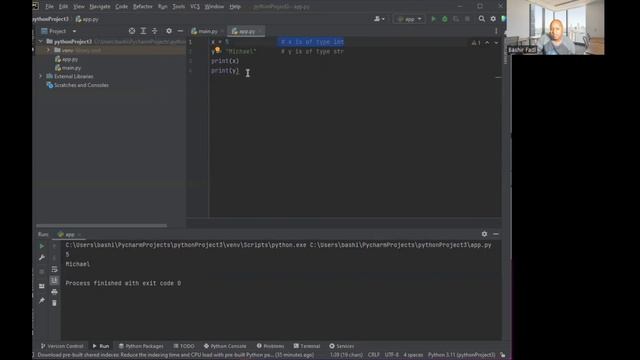Viewport: 640px width, 360px height.
Task: Select app.py in project tree
Action: click(x=67, y=59)
